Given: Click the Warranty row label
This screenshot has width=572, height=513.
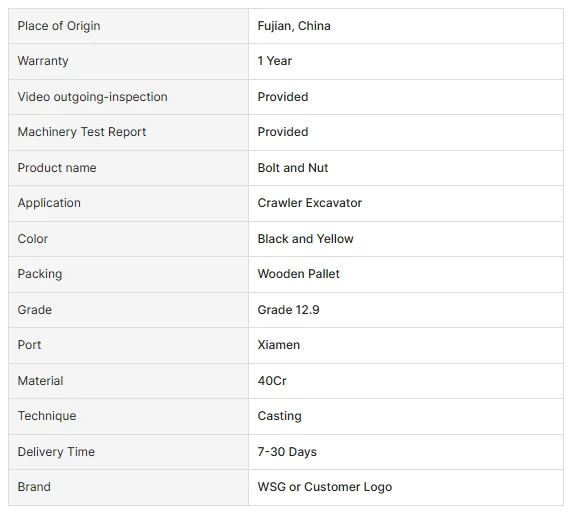Looking at the screenshot, I should tap(43, 61).
